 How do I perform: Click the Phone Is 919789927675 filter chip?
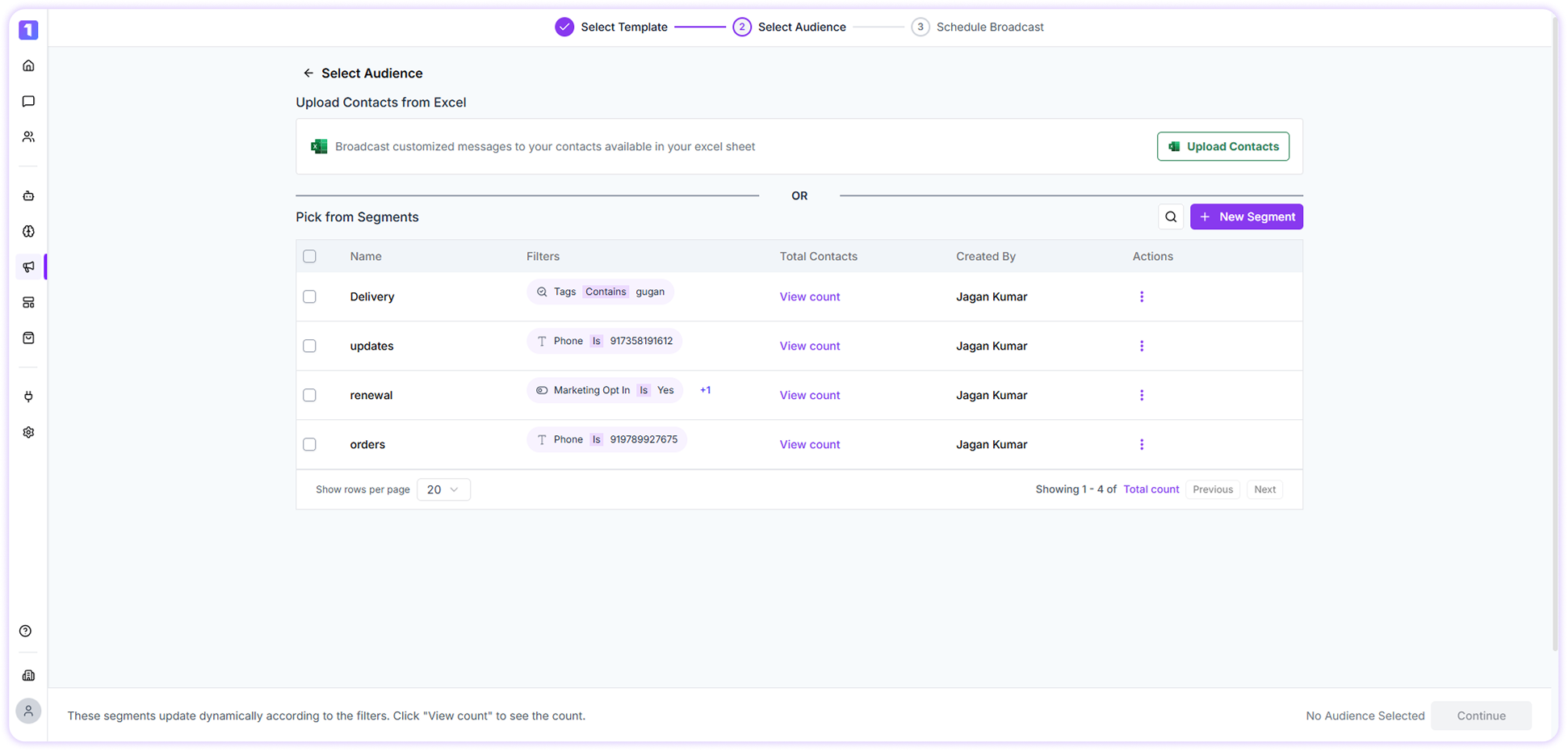tap(607, 439)
